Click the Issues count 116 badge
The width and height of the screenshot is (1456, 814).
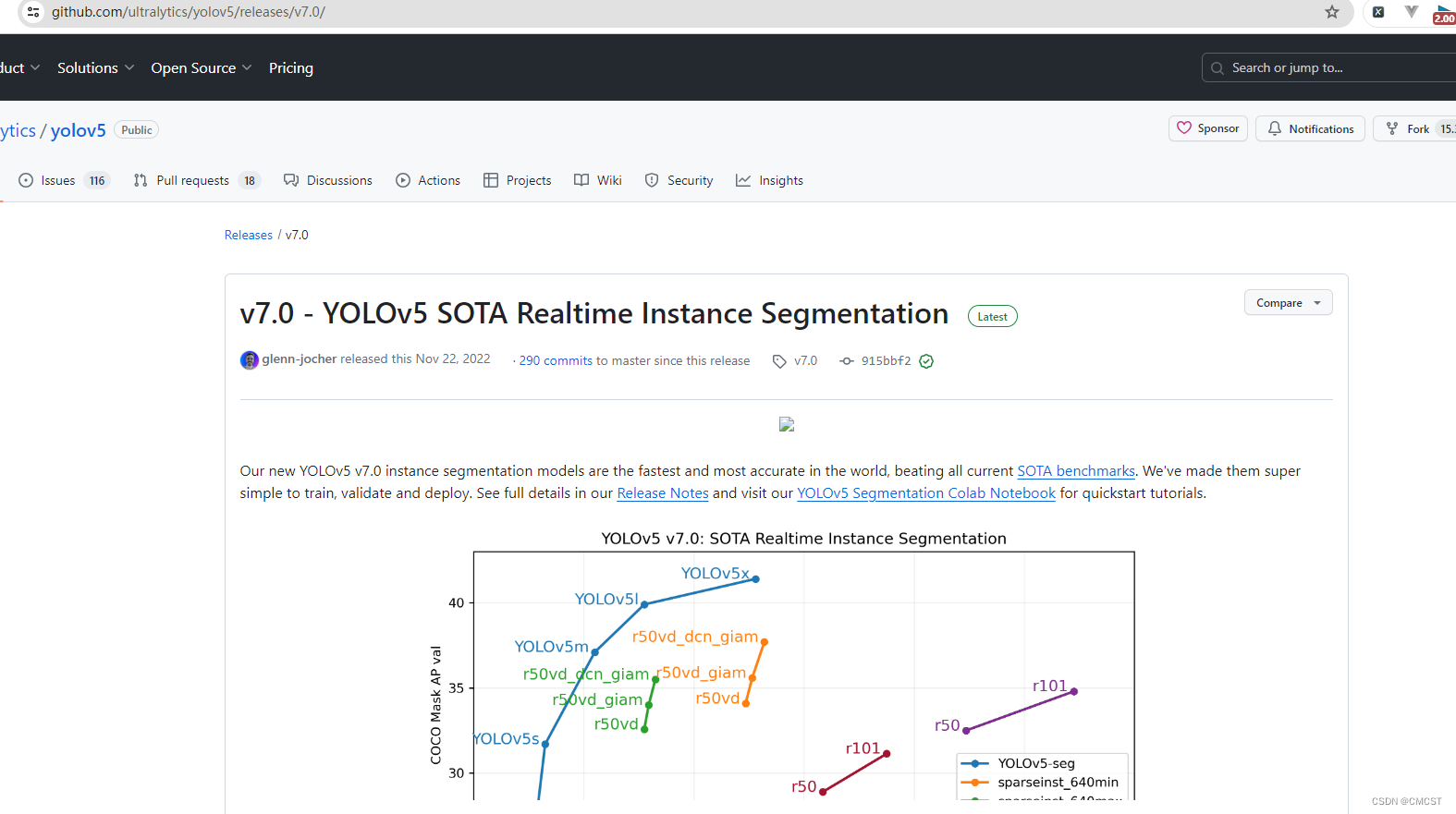[x=97, y=180]
